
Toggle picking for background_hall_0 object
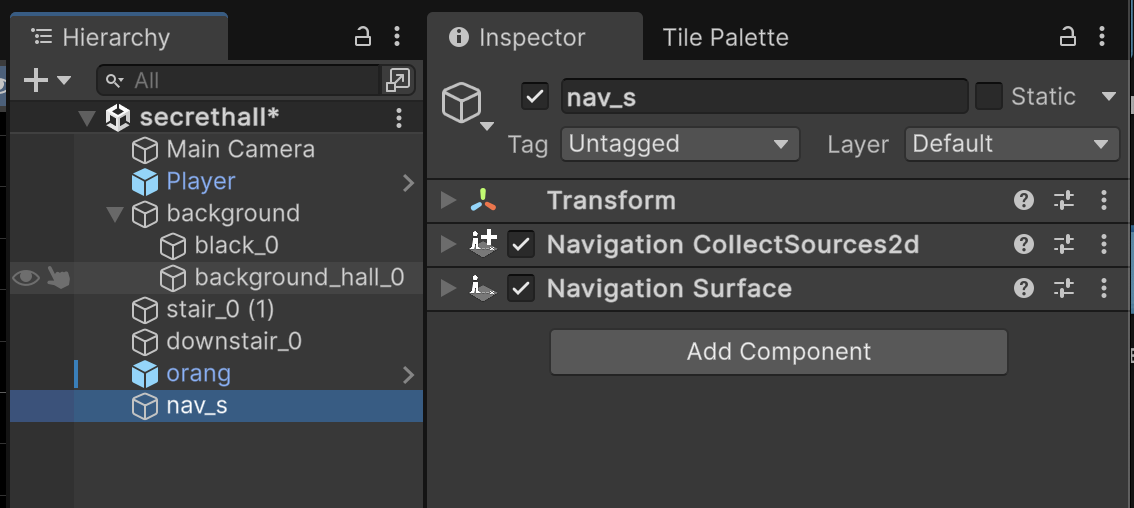58,278
